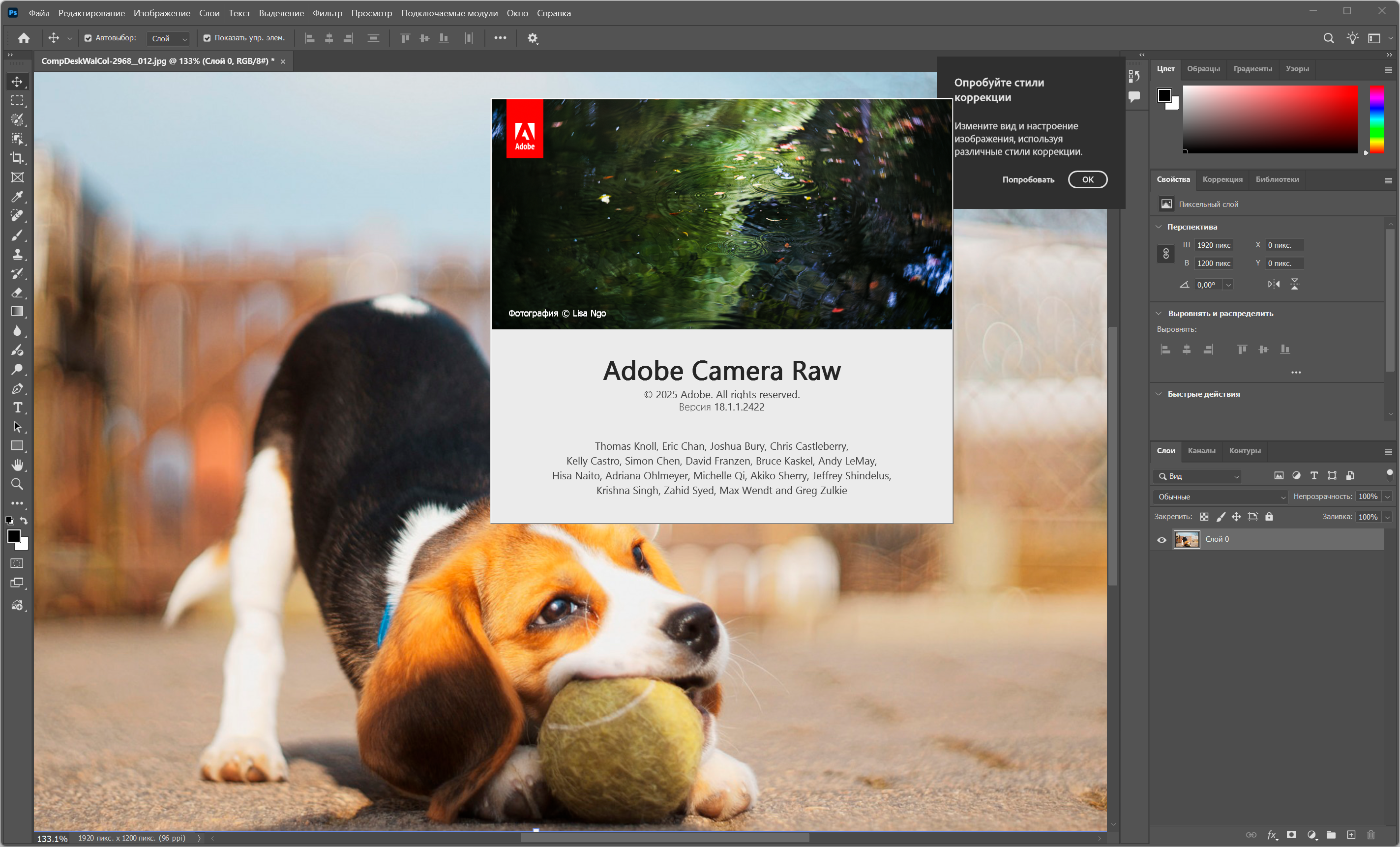Select the Hand tool

(x=18, y=465)
